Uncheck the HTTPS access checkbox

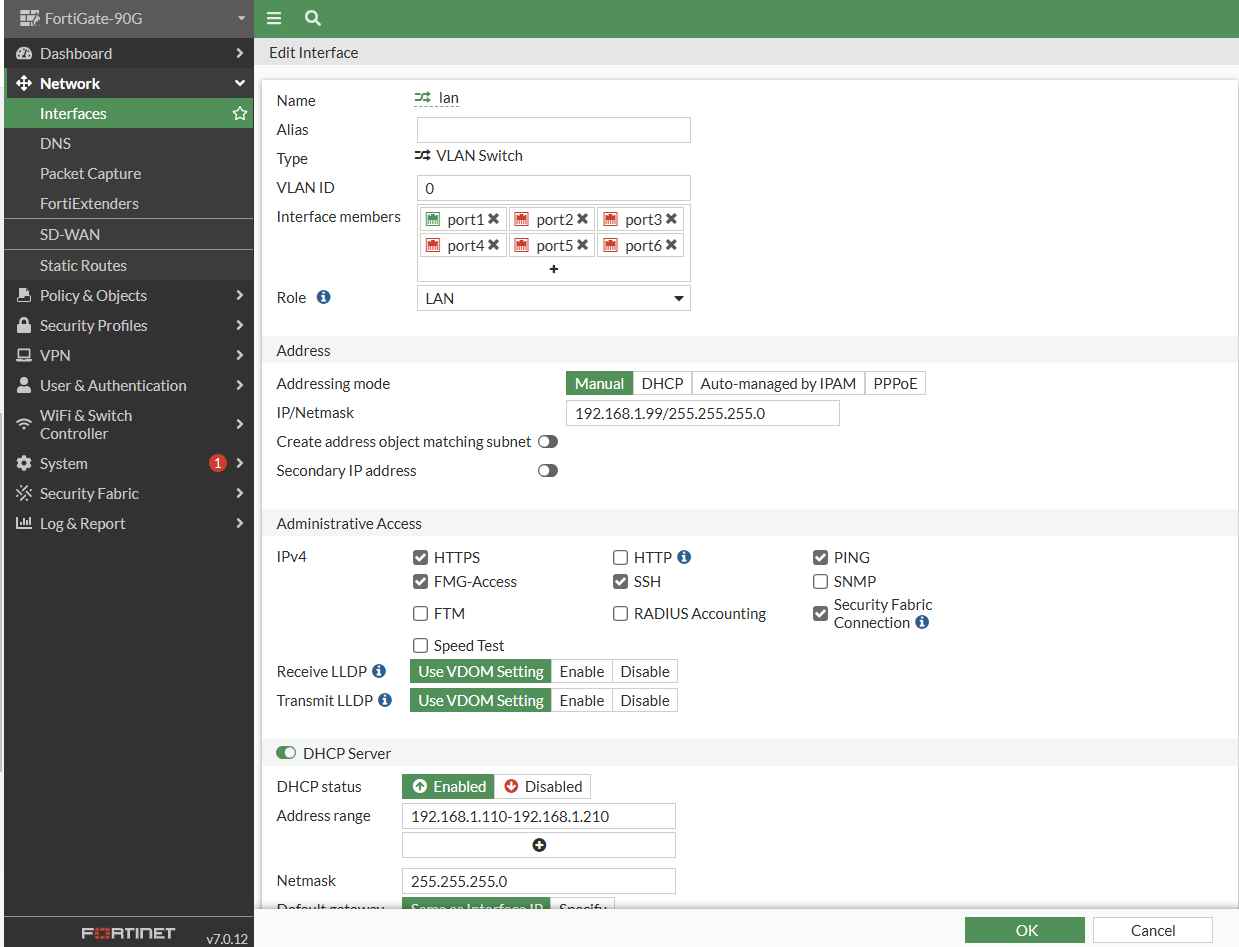[x=421, y=557]
